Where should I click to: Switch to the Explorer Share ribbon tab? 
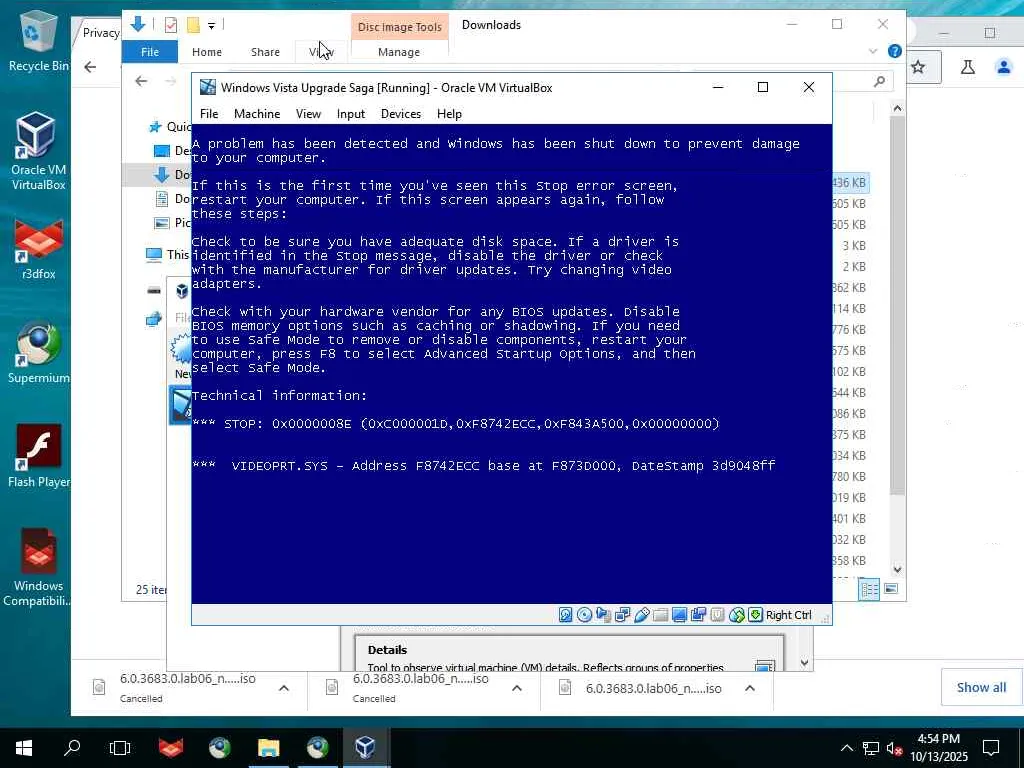(x=265, y=52)
